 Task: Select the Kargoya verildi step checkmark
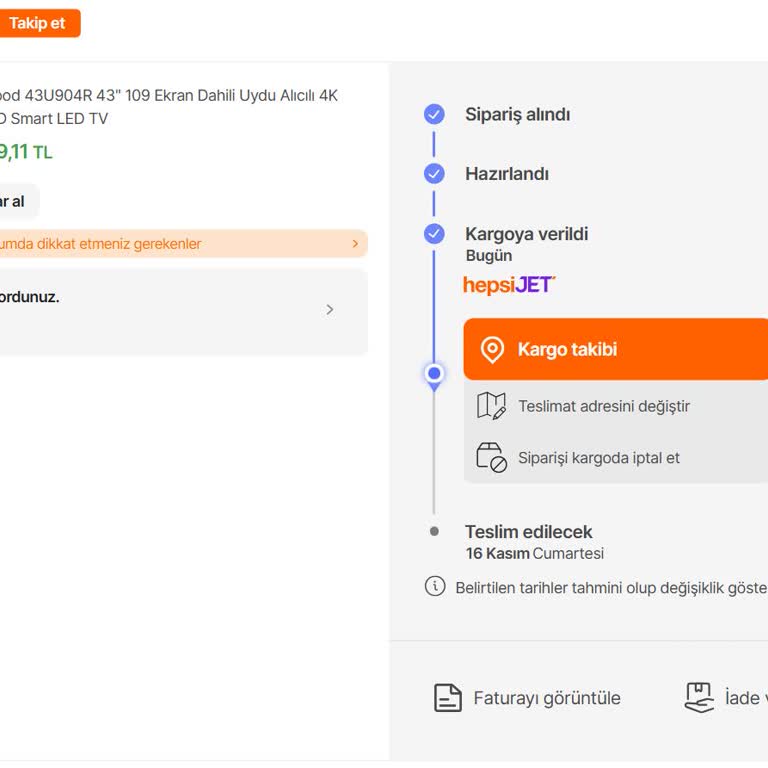434,234
